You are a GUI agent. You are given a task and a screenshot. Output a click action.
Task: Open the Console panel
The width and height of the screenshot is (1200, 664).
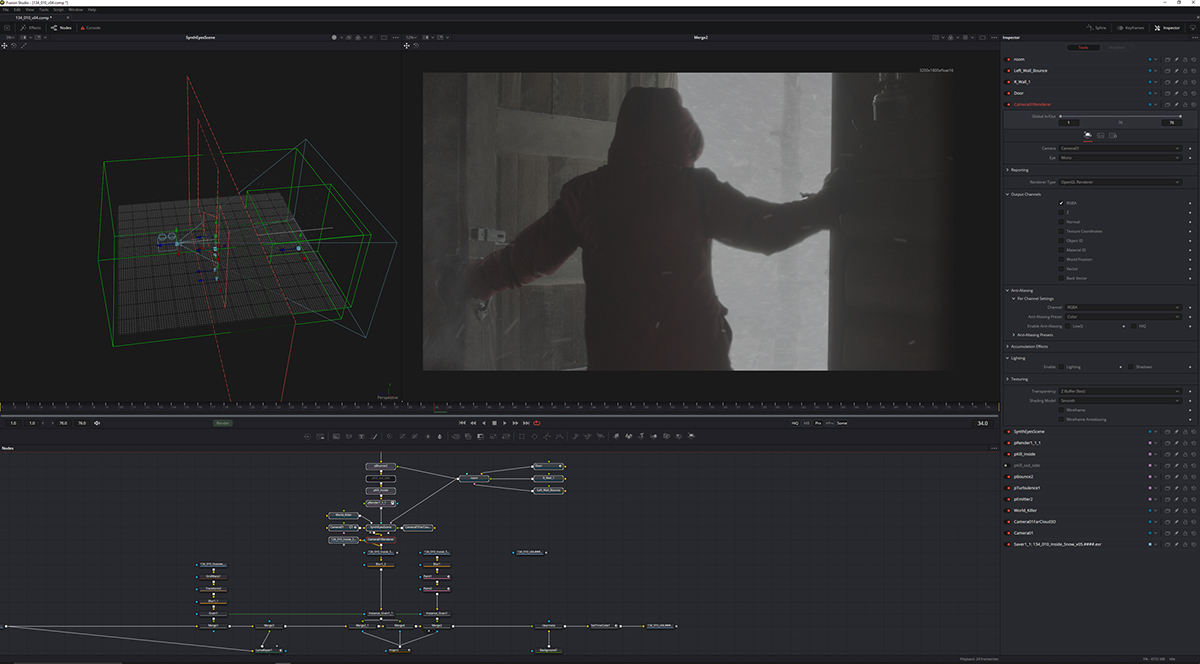[90, 28]
